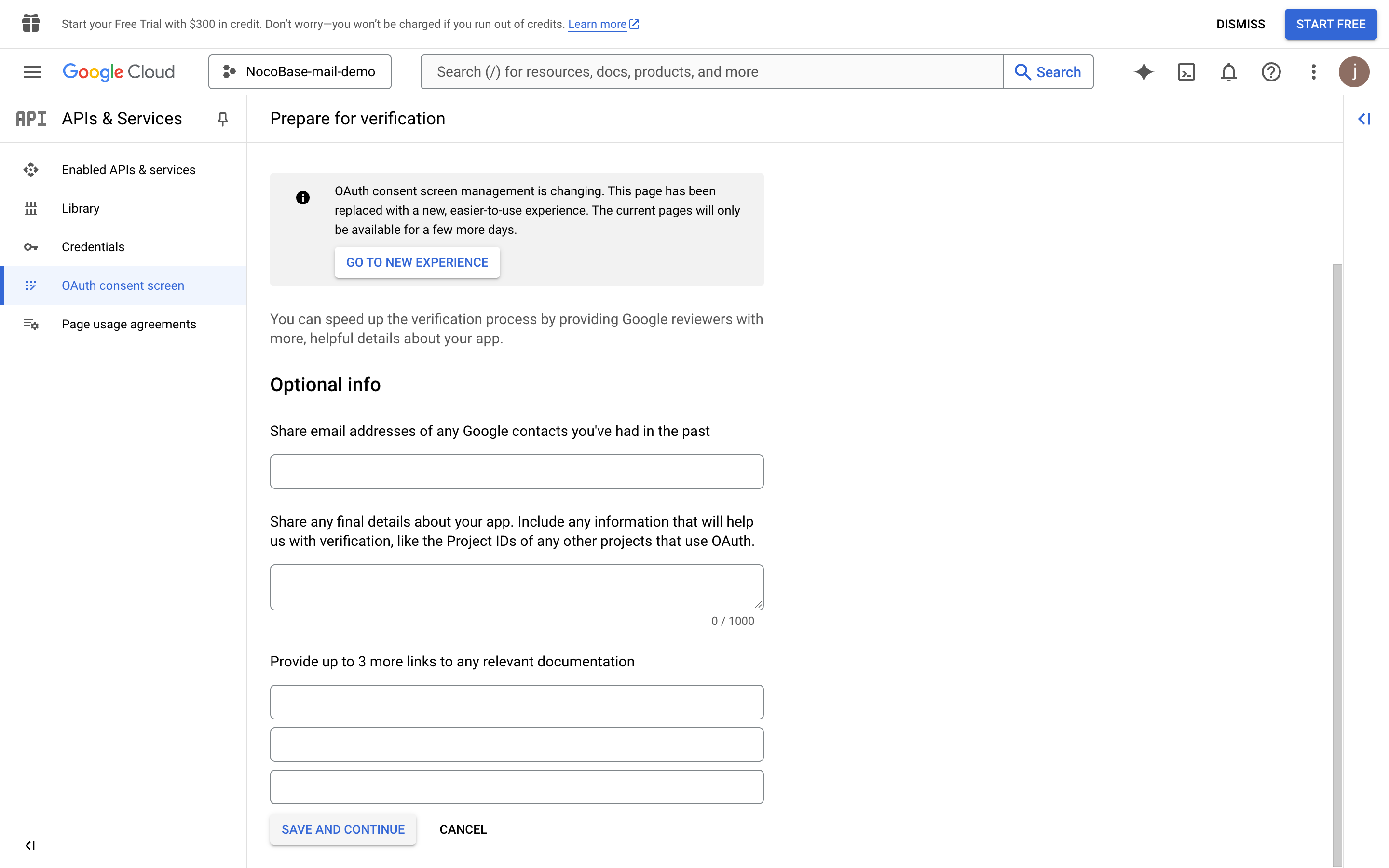Pin the APIs & Services product

pyautogui.click(x=223, y=119)
